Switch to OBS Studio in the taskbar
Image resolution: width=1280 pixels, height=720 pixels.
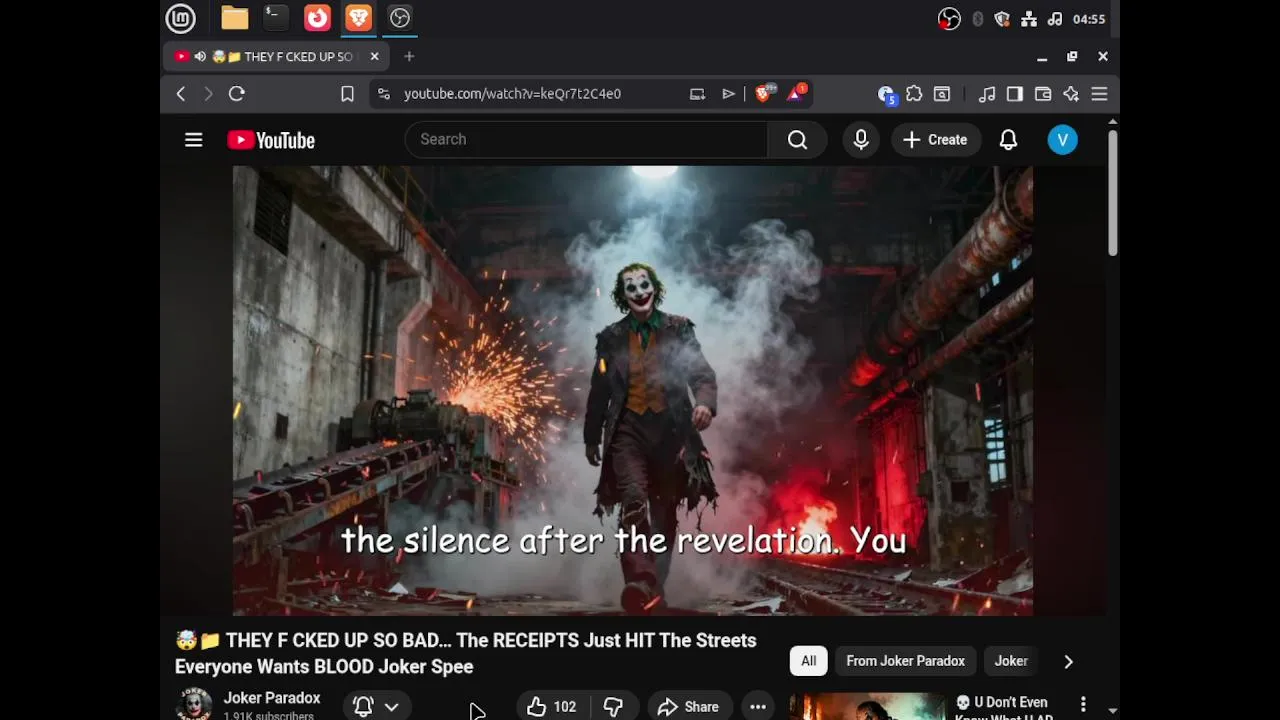click(x=400, y=18)
